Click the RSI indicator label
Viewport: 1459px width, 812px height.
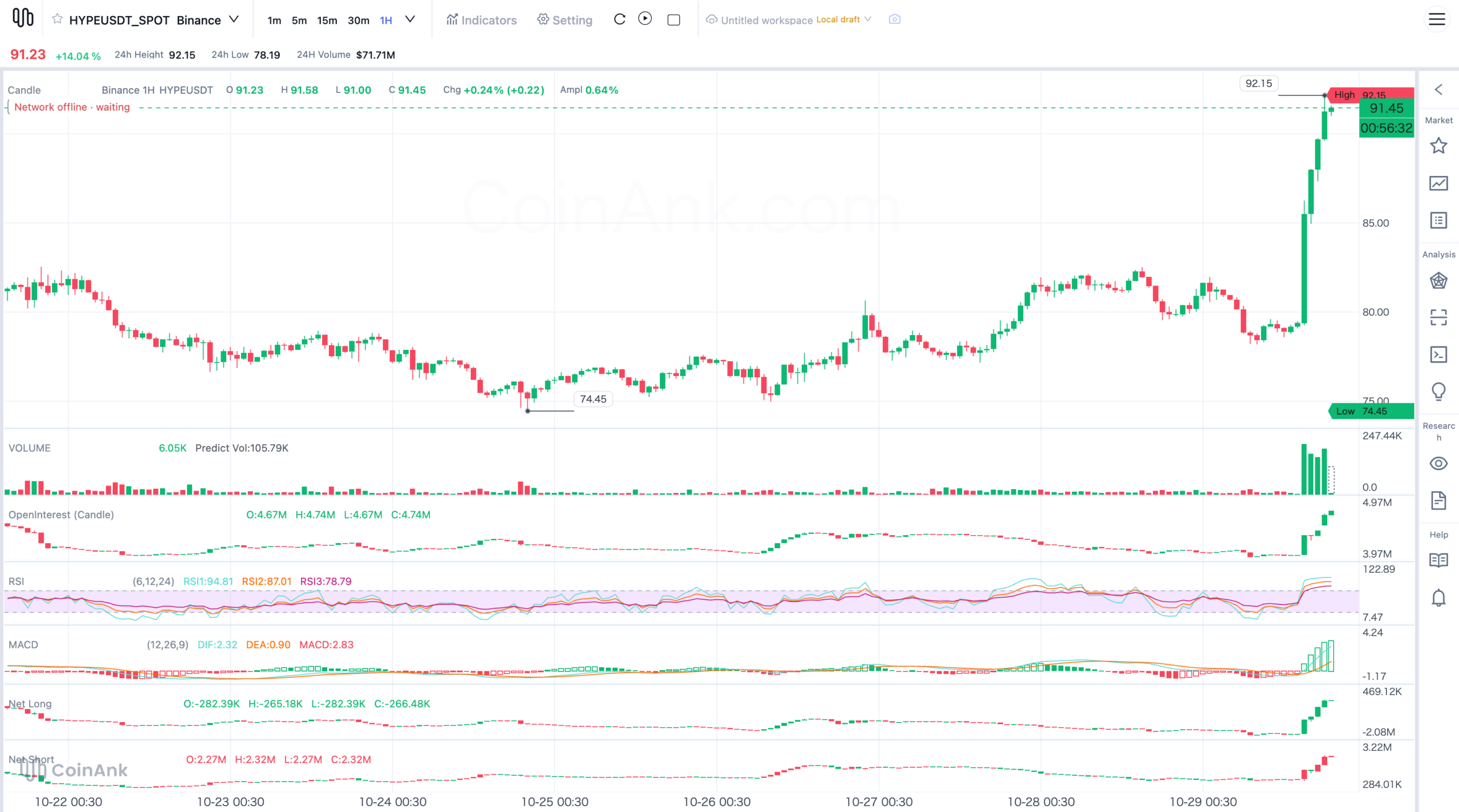17,581
